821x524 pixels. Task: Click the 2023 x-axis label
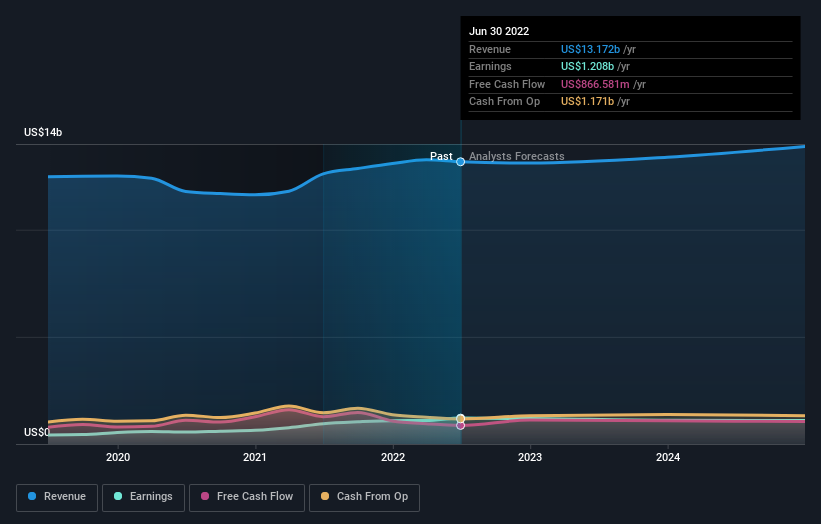point(530,457)
